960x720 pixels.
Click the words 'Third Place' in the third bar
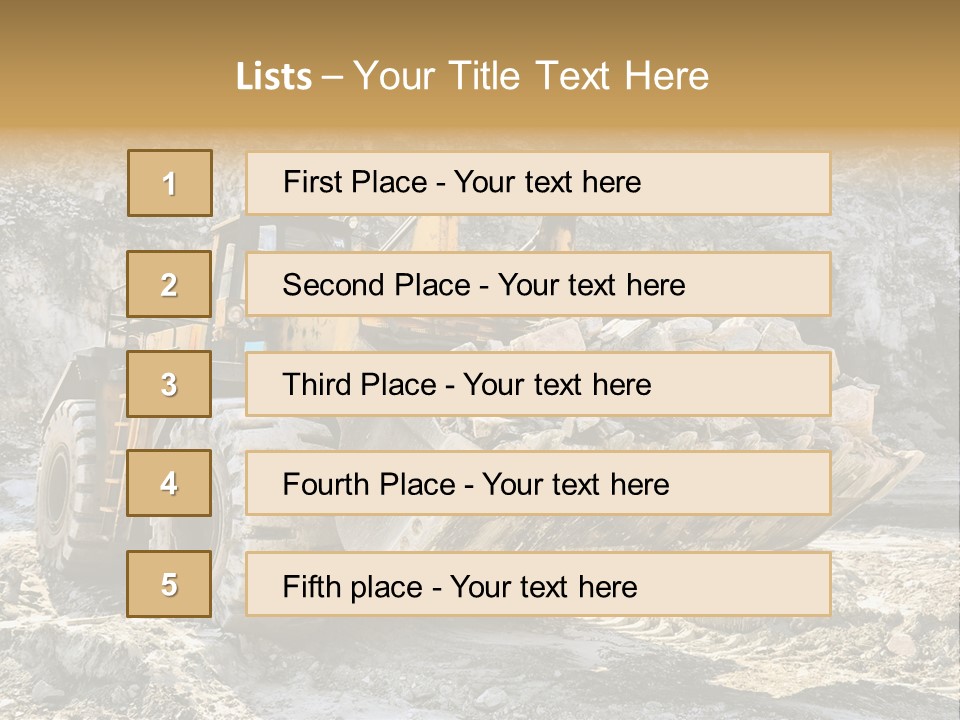[x=359, y=384]
